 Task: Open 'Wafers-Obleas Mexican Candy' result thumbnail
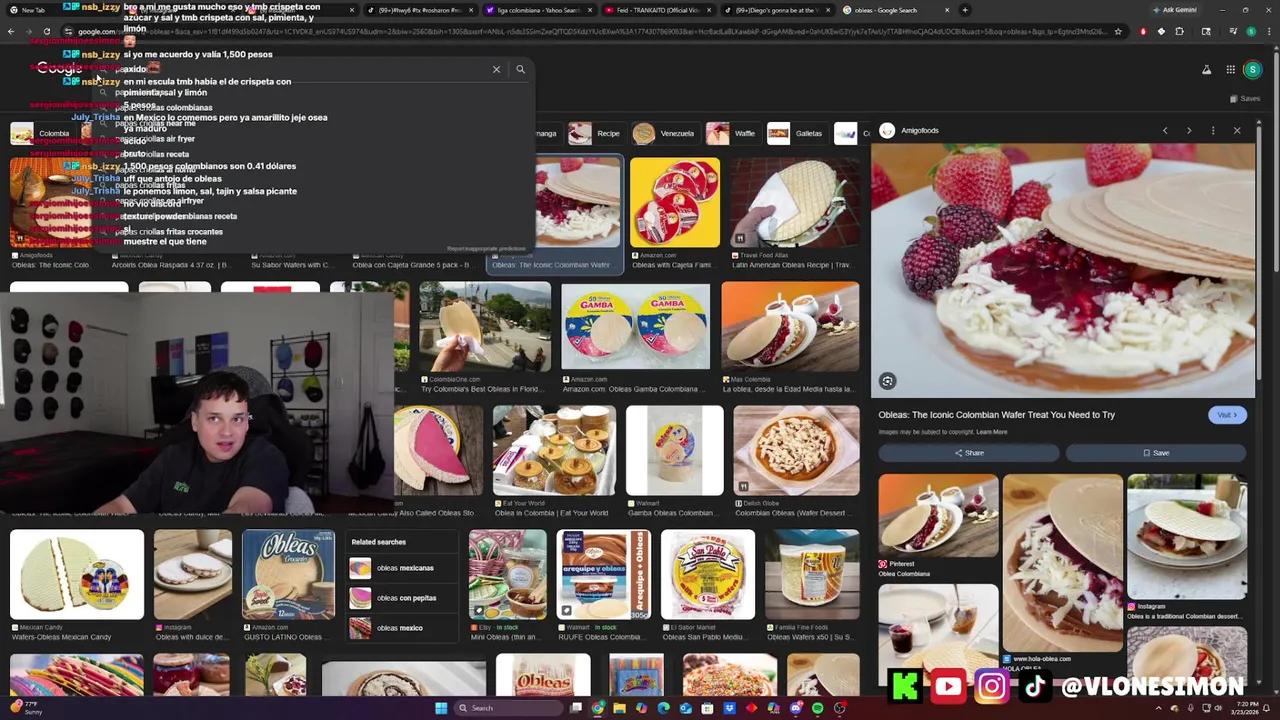pyautogui.click(x=77, y=575)
